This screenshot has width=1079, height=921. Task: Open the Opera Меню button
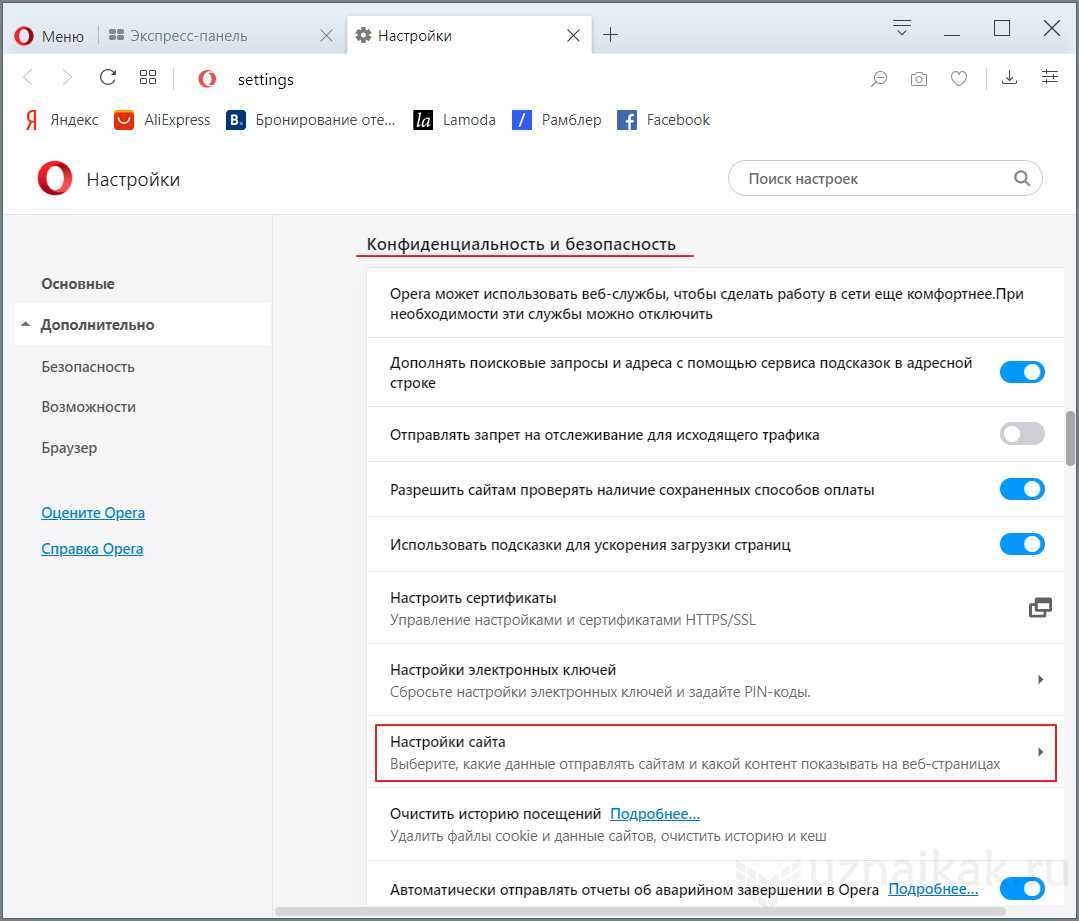(50, 36)
